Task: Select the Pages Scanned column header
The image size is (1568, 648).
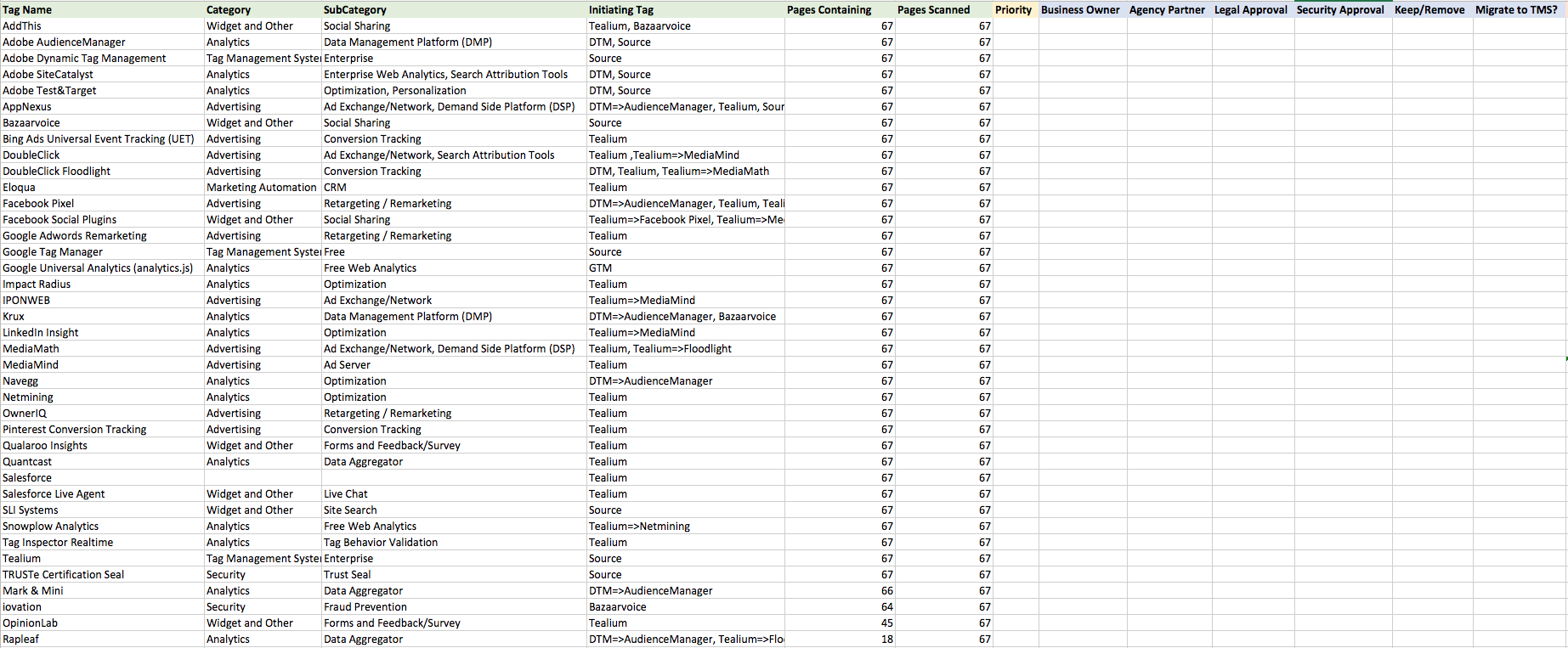Action: click(x=944, y=9)
